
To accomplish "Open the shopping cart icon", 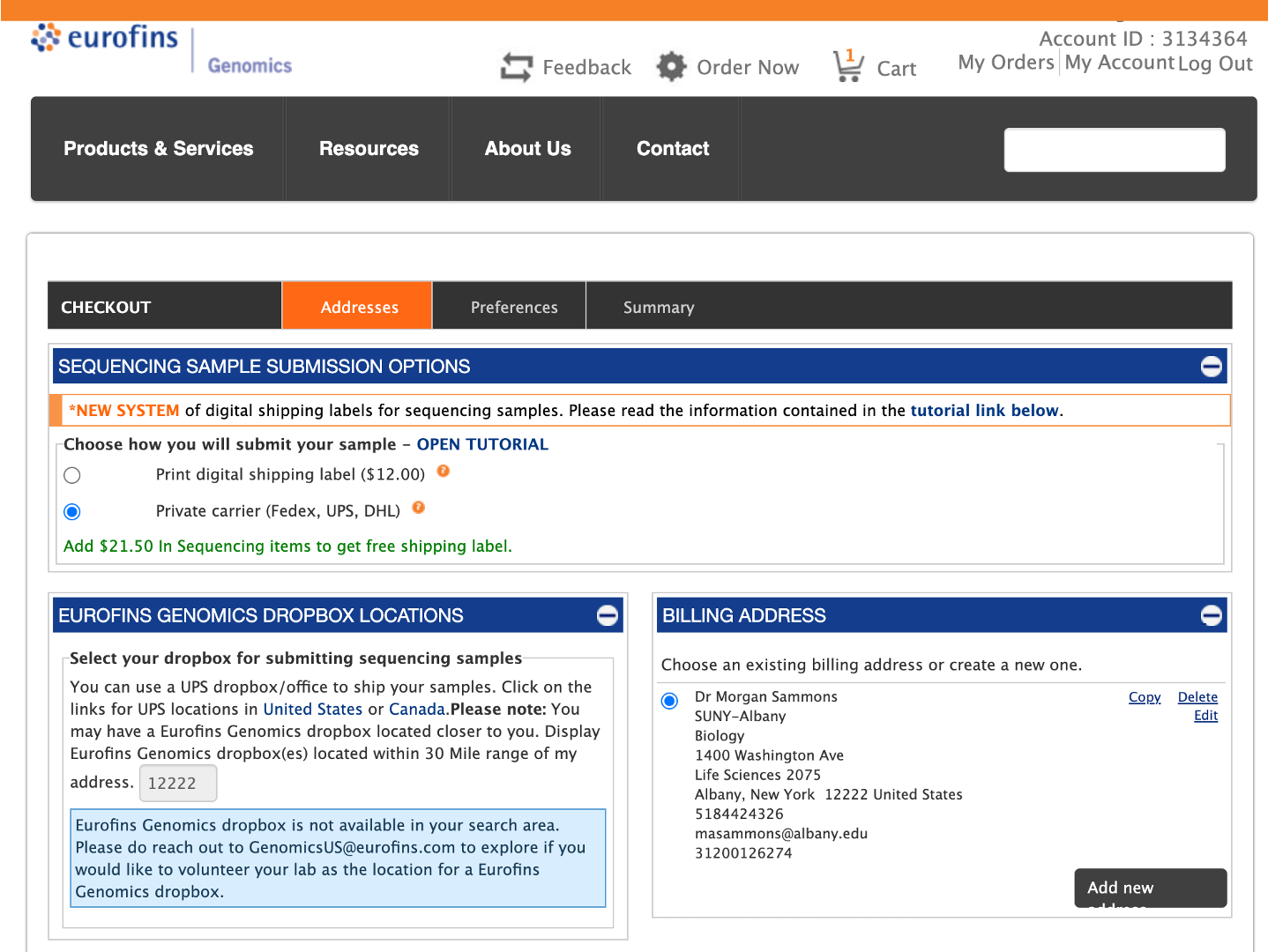I will 848,66.
